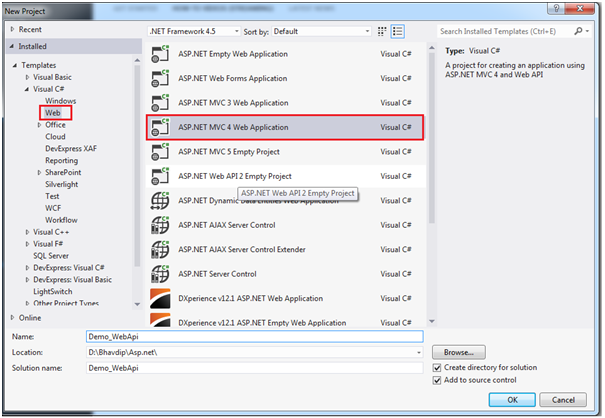Select the Web template category
Screen dimensions: 605x418
point(52,113)
